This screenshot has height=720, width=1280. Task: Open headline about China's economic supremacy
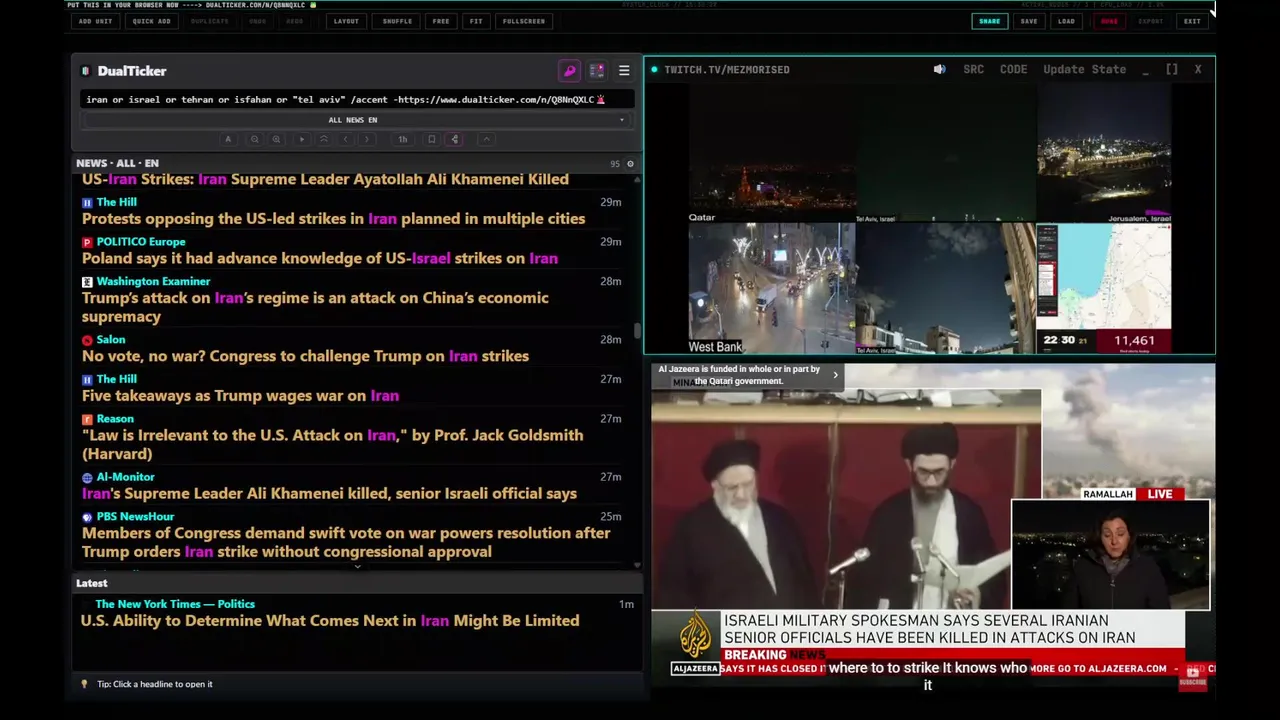(315, 307)
